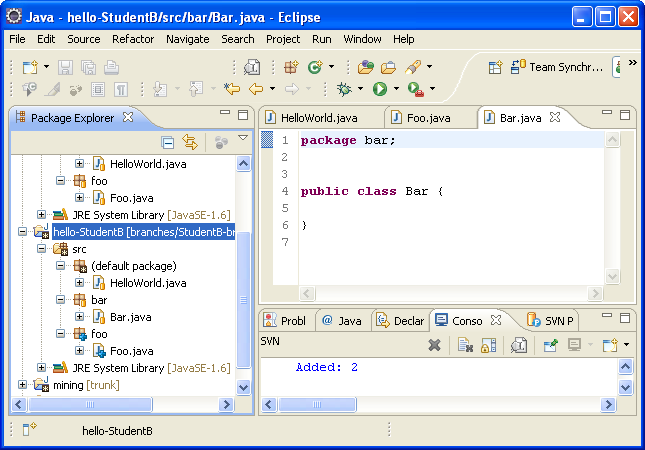Click Collapse All in Package Explorer
The image size is (645, 450).
click(x=168, y=143)
